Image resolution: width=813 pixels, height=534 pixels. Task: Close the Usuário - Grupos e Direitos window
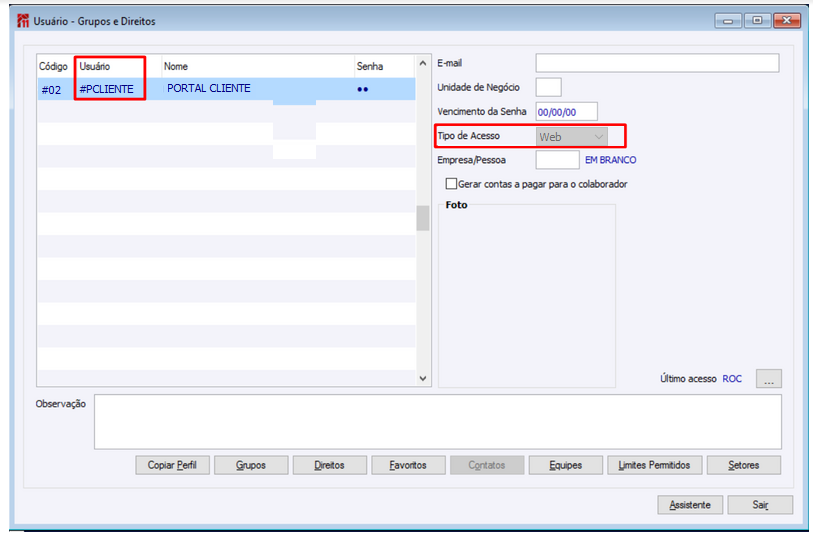(787, 21)
